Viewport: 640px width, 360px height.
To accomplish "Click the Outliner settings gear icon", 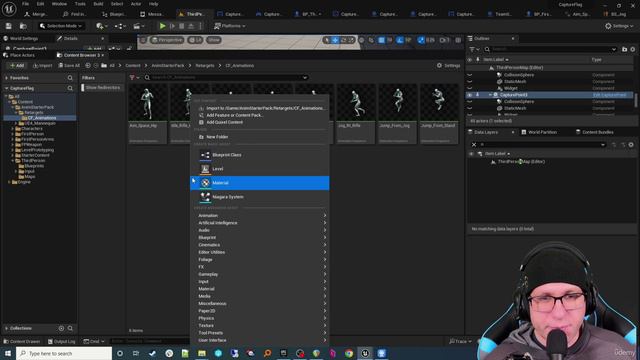I will 632,49.
